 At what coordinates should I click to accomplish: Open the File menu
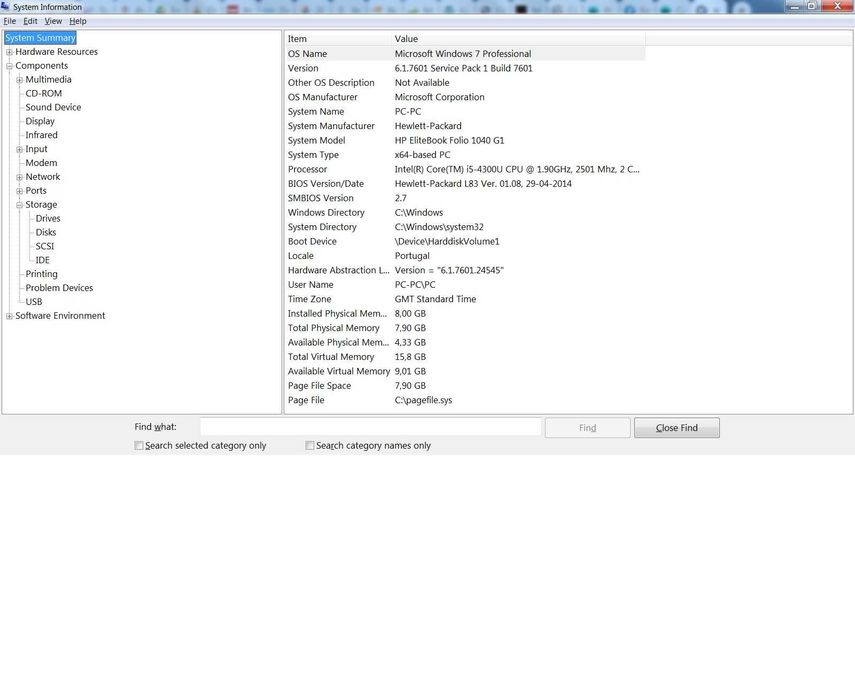pos(10,21)
